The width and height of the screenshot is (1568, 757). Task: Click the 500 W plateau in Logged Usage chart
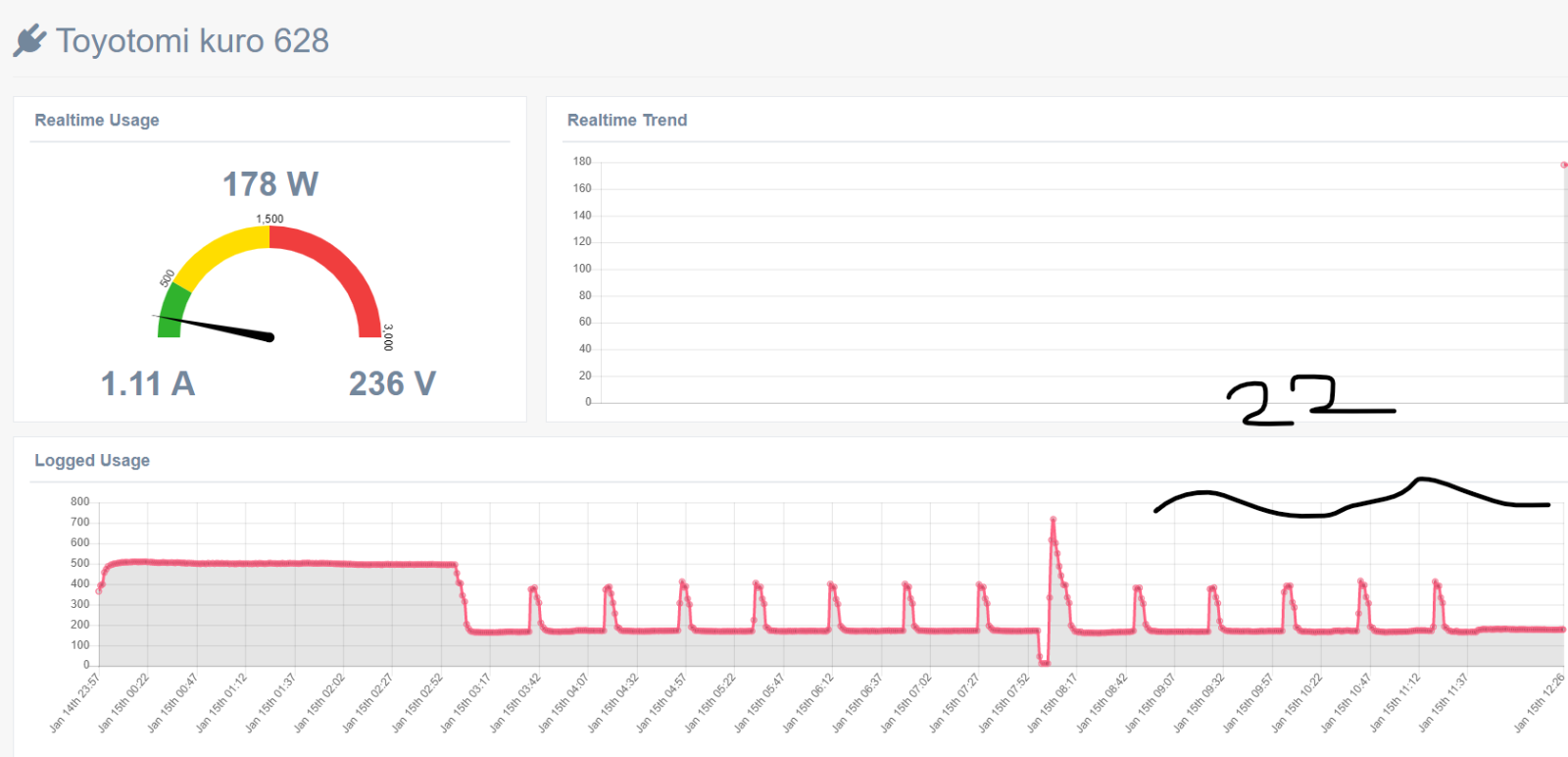pyautogui.click(x=279, y=564)
